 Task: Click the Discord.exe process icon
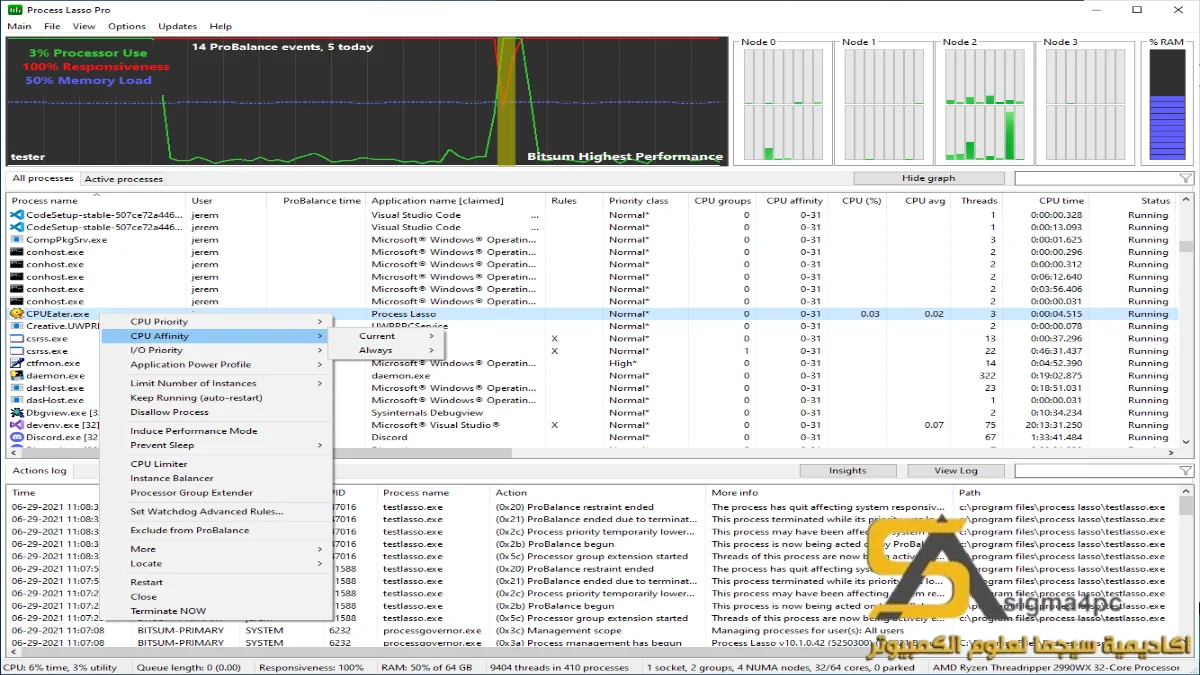tap(16, 437)
